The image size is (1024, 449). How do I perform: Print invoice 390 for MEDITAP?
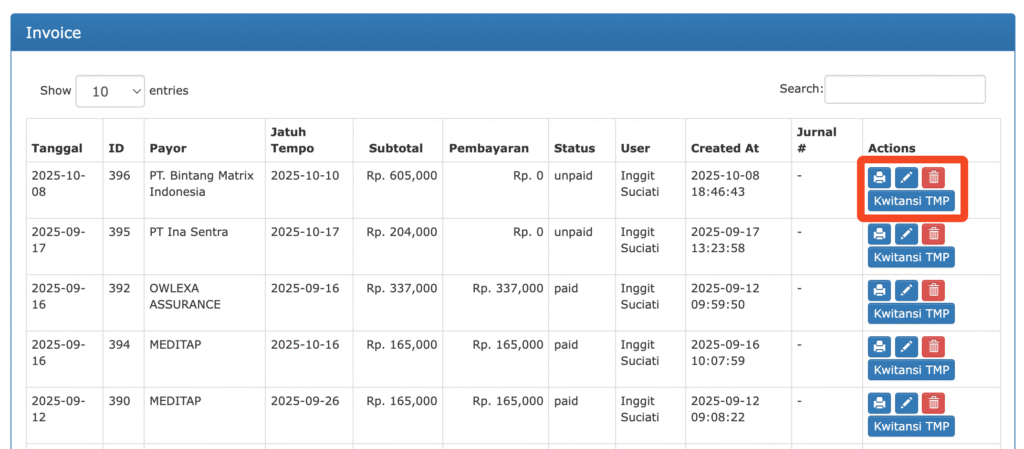879,403
